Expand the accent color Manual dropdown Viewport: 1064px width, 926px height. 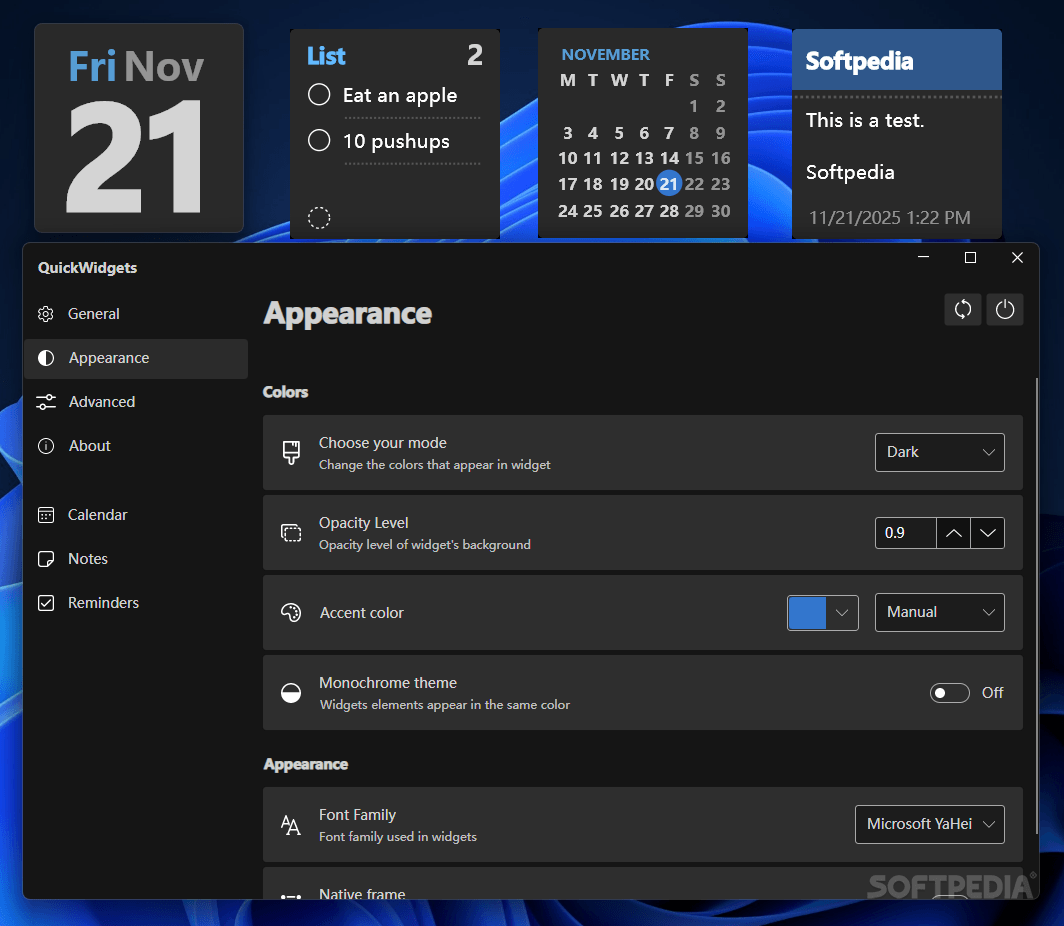[938, 612]
